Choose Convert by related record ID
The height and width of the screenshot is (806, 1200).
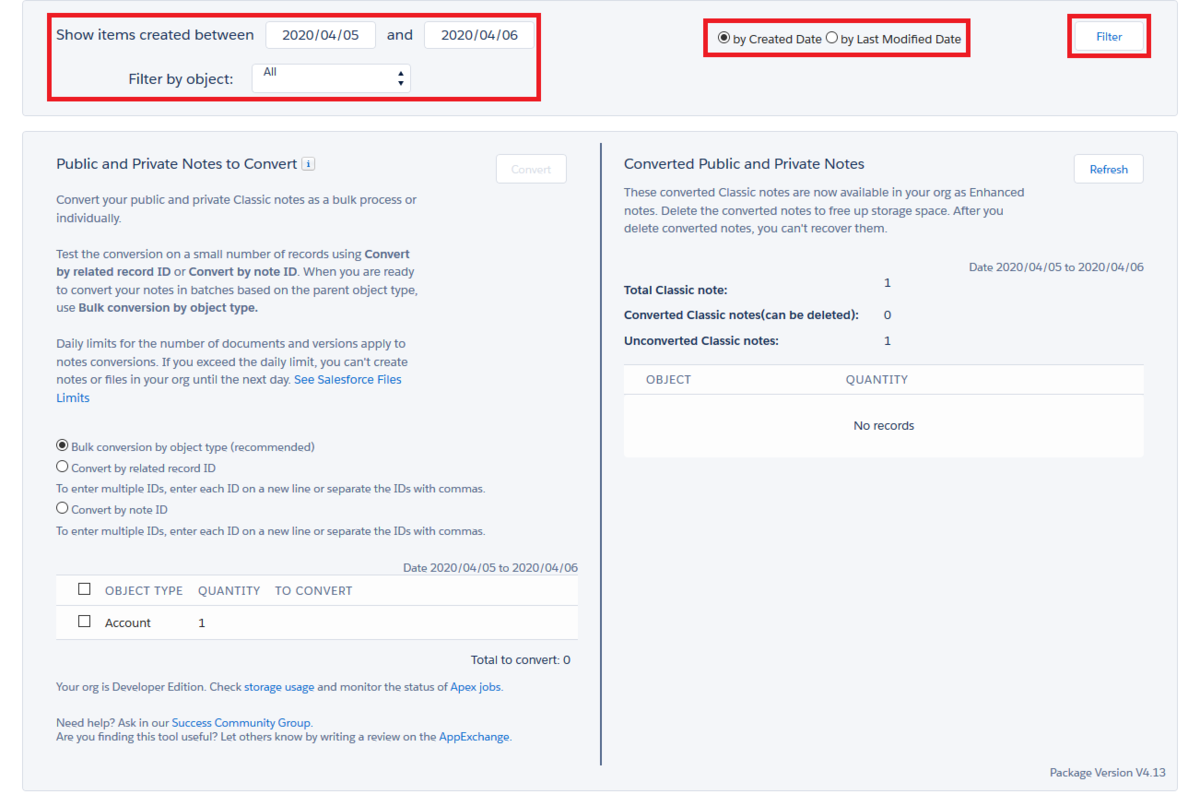pos(62,466)
